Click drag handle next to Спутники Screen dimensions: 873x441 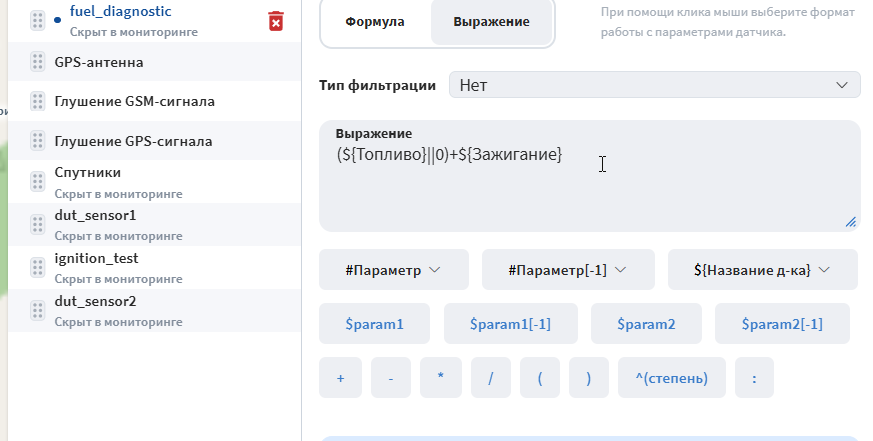(37, 182)
